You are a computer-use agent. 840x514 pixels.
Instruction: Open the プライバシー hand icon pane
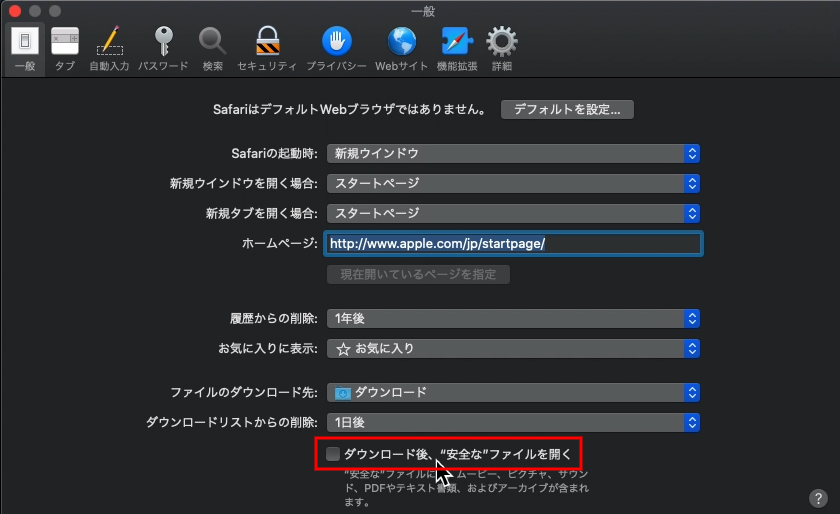(x=336, y=49)
